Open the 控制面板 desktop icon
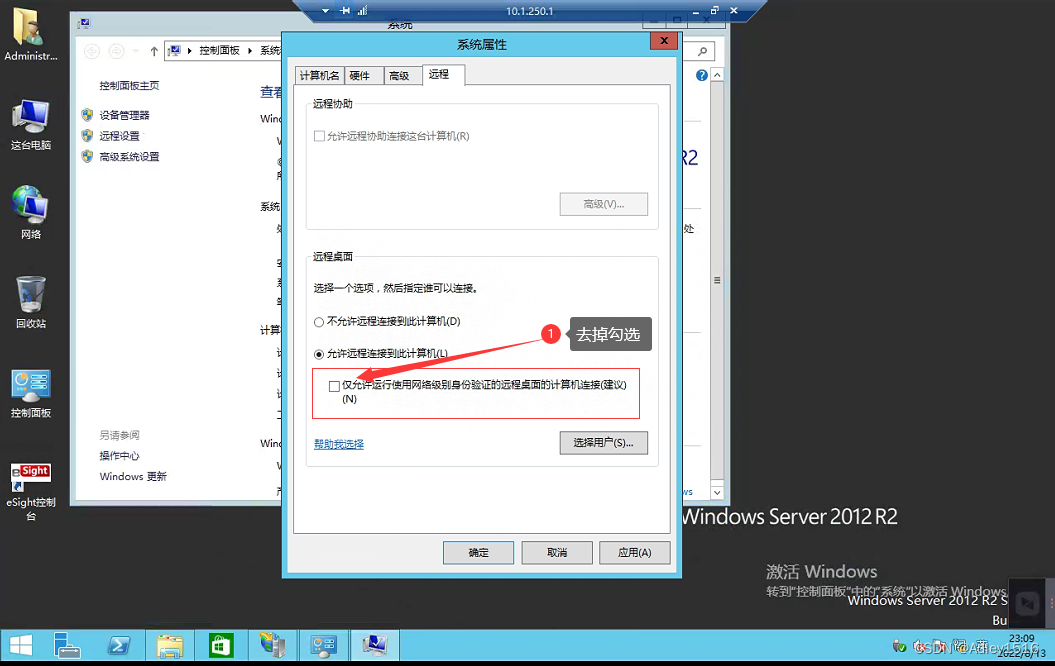This screenshot has height=666, width=1055. (30, 394)
